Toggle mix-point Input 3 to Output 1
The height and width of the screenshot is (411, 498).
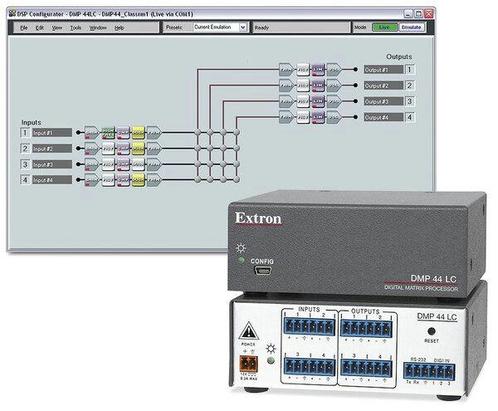198,164
